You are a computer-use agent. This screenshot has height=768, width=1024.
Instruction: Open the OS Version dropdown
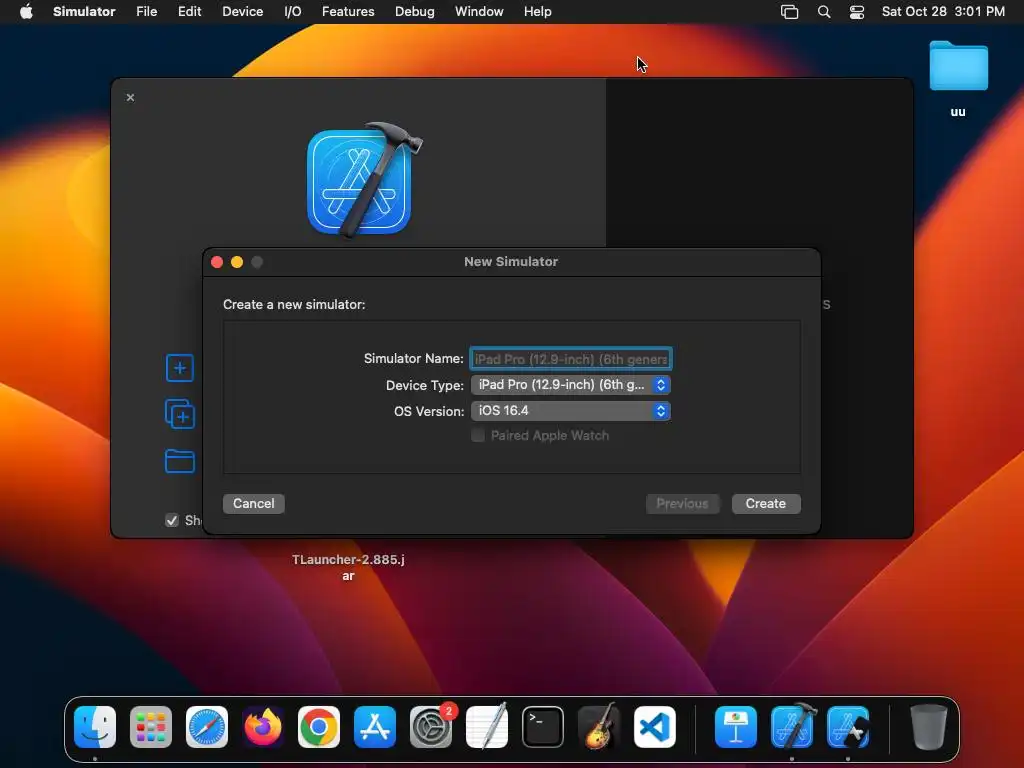coord(571,411)
